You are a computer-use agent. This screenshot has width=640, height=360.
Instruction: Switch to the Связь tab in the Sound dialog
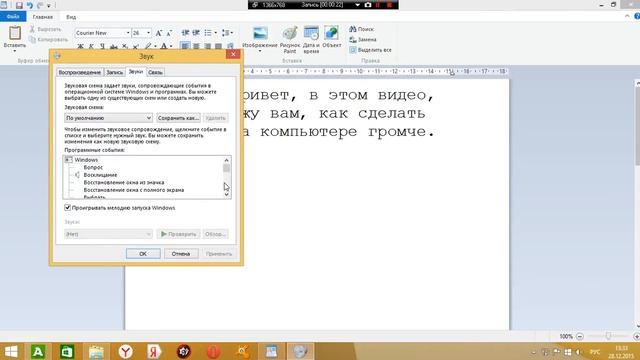pyautogui.click(x=155, y=72)
